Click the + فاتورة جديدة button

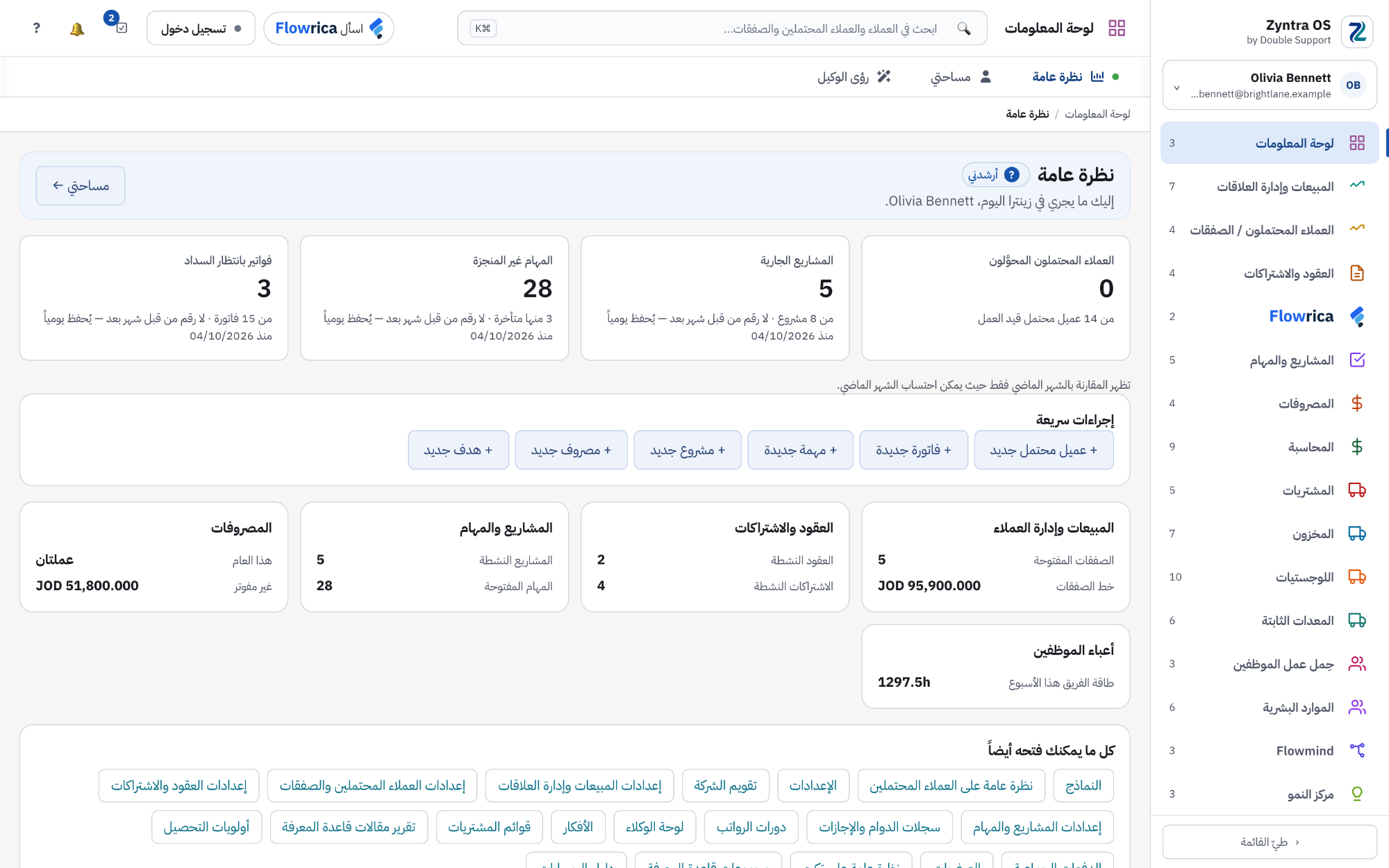pyautogui.click(x=913, y=450)
